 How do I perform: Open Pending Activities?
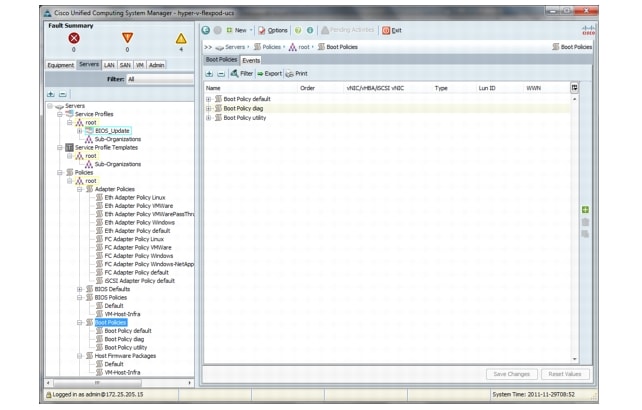click(348, 30)
